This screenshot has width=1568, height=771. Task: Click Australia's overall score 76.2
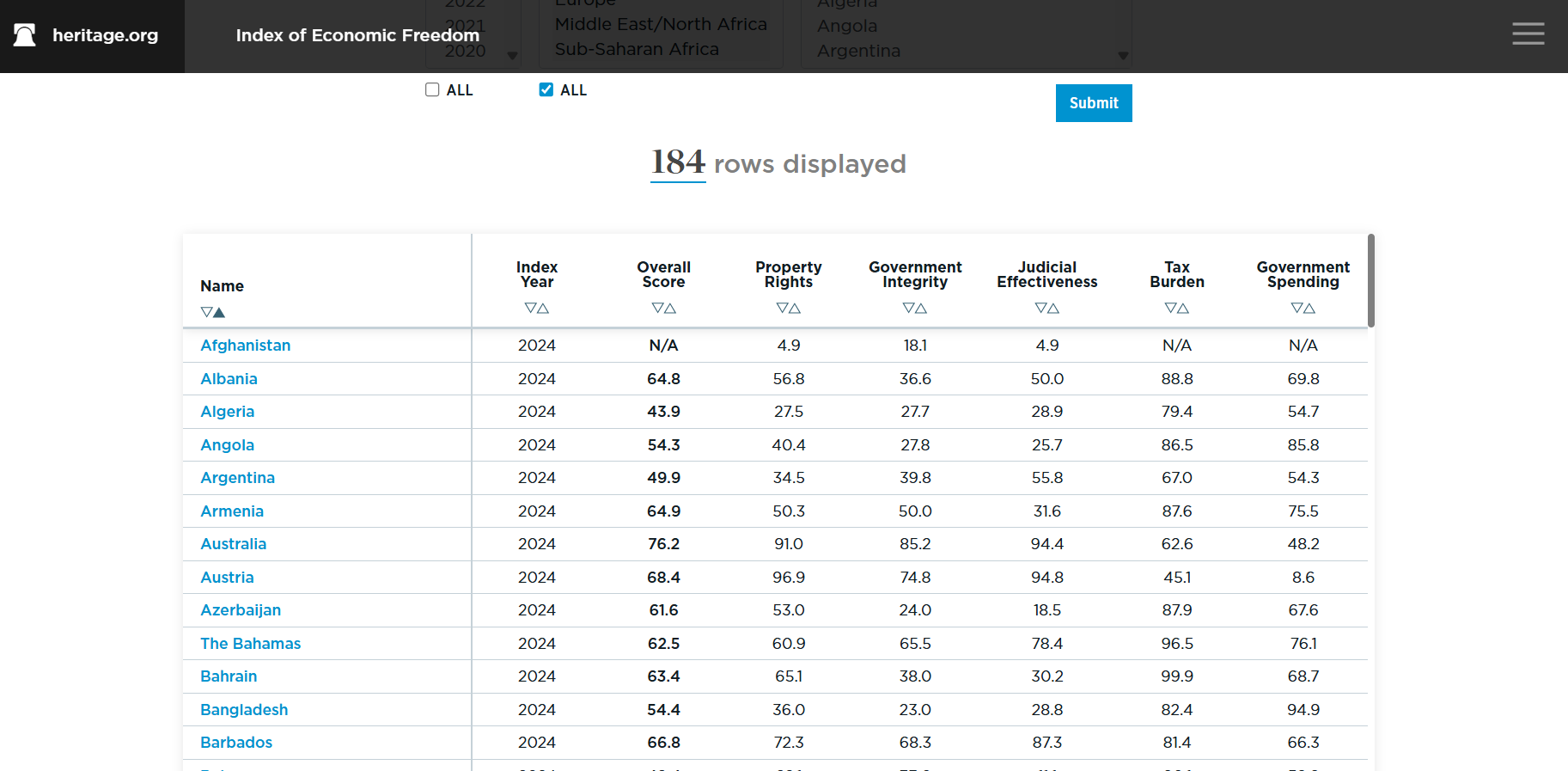point(663,544)
